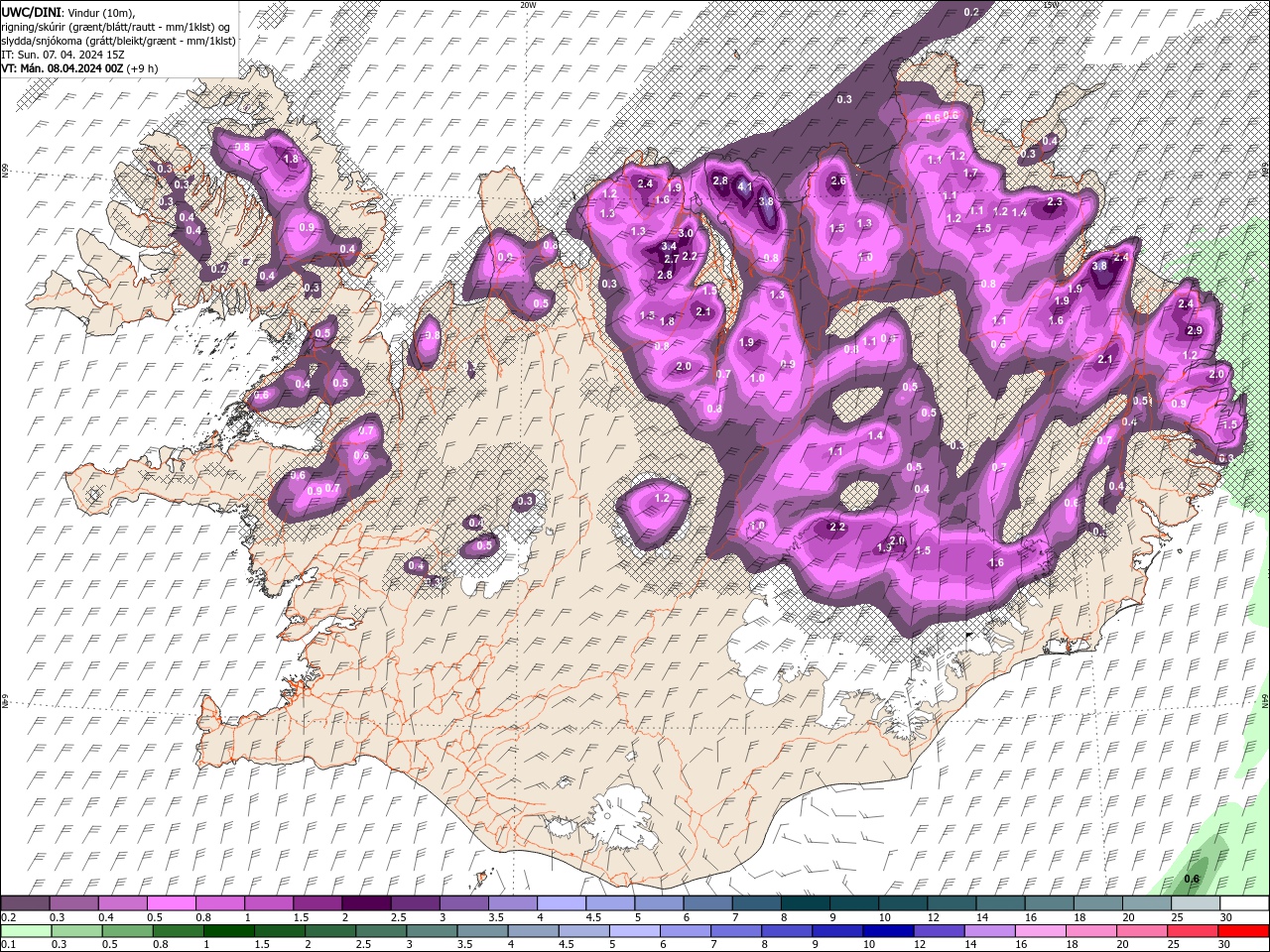Pick bright pink snow swatch 0.5–0.8

172,903
